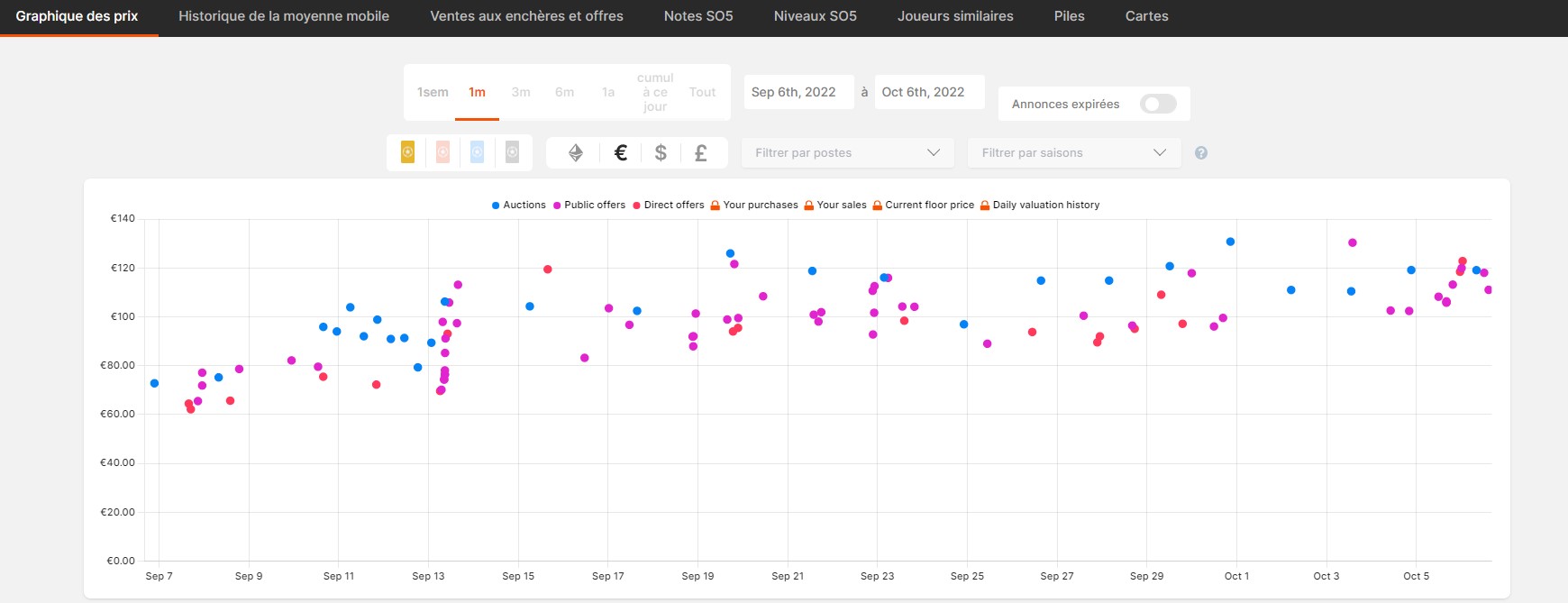Expand the Filtrer par saisons dropdown
The width and height of the screenshot is (1568, 603).
1073,153
